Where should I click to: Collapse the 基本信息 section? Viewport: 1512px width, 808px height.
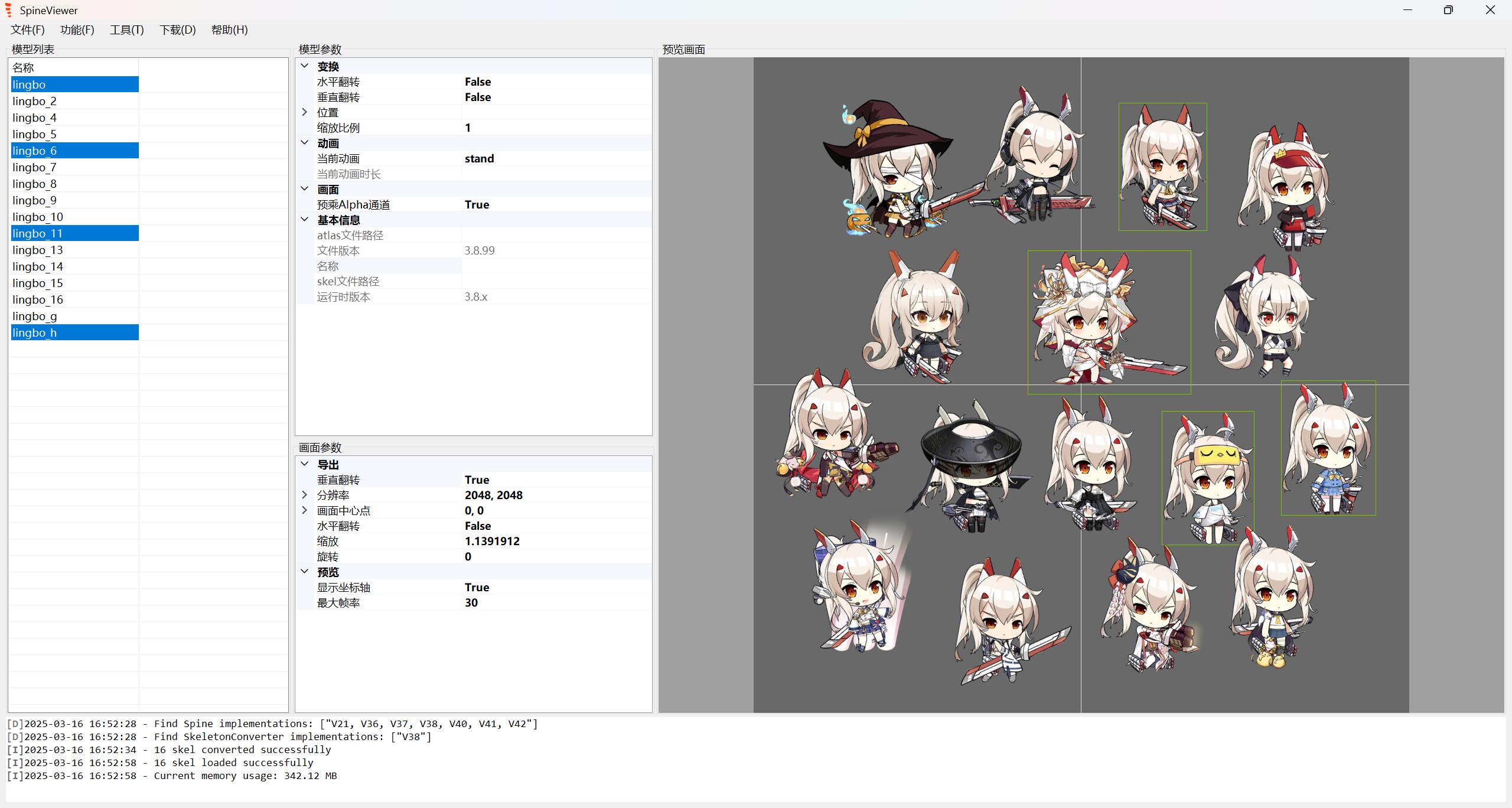point(305,220)
